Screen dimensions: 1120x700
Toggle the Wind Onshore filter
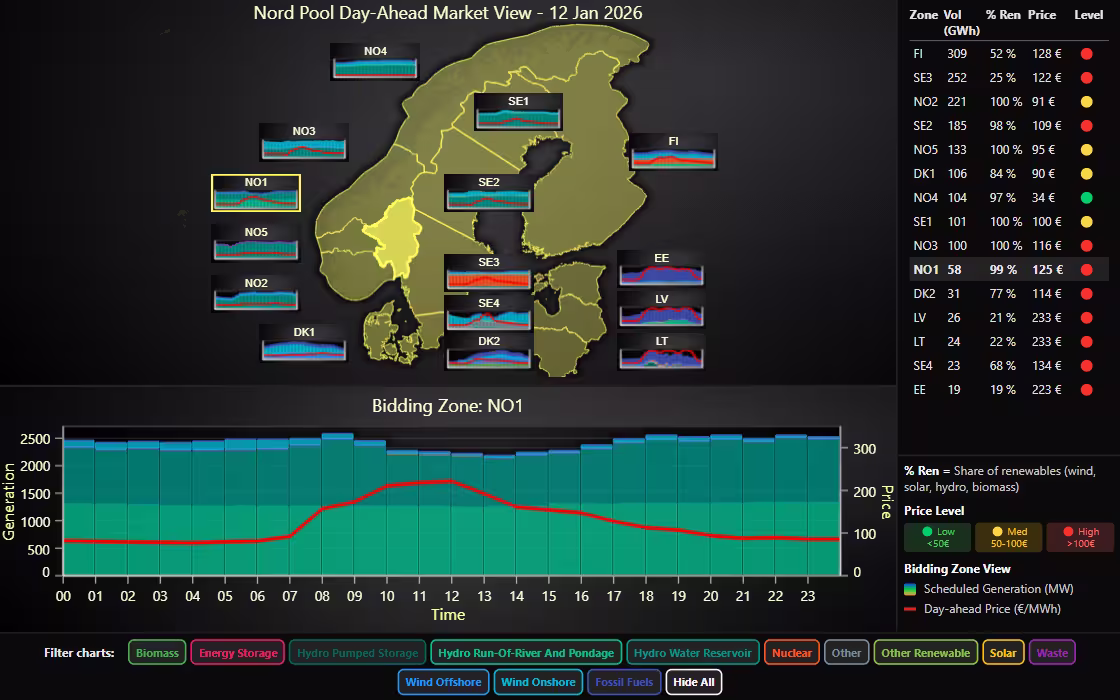[538, 681]
